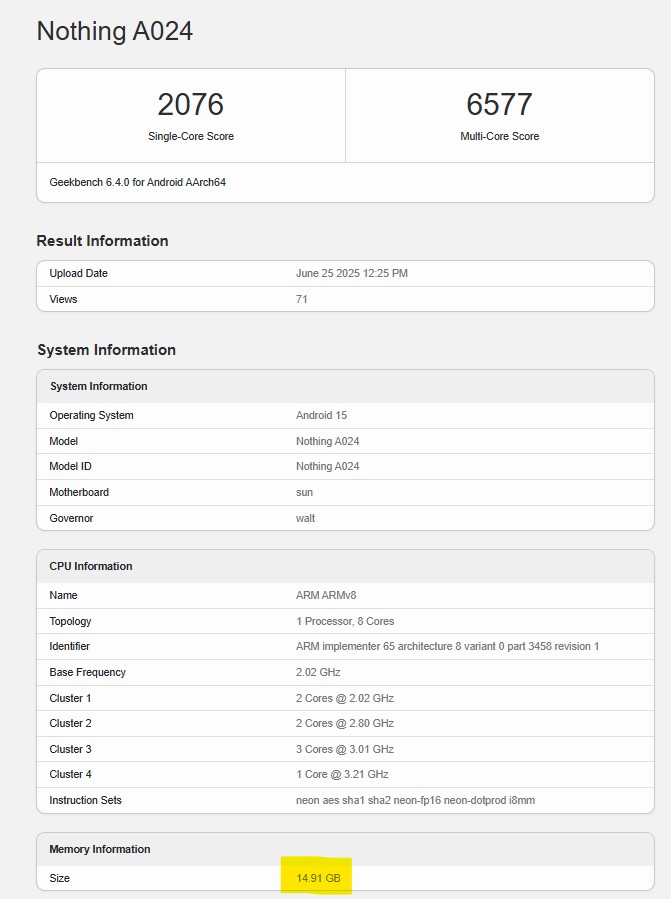This screenshot has width=671, height=899.
Task: Click the CPU Information table header
Action: point(91,566)
